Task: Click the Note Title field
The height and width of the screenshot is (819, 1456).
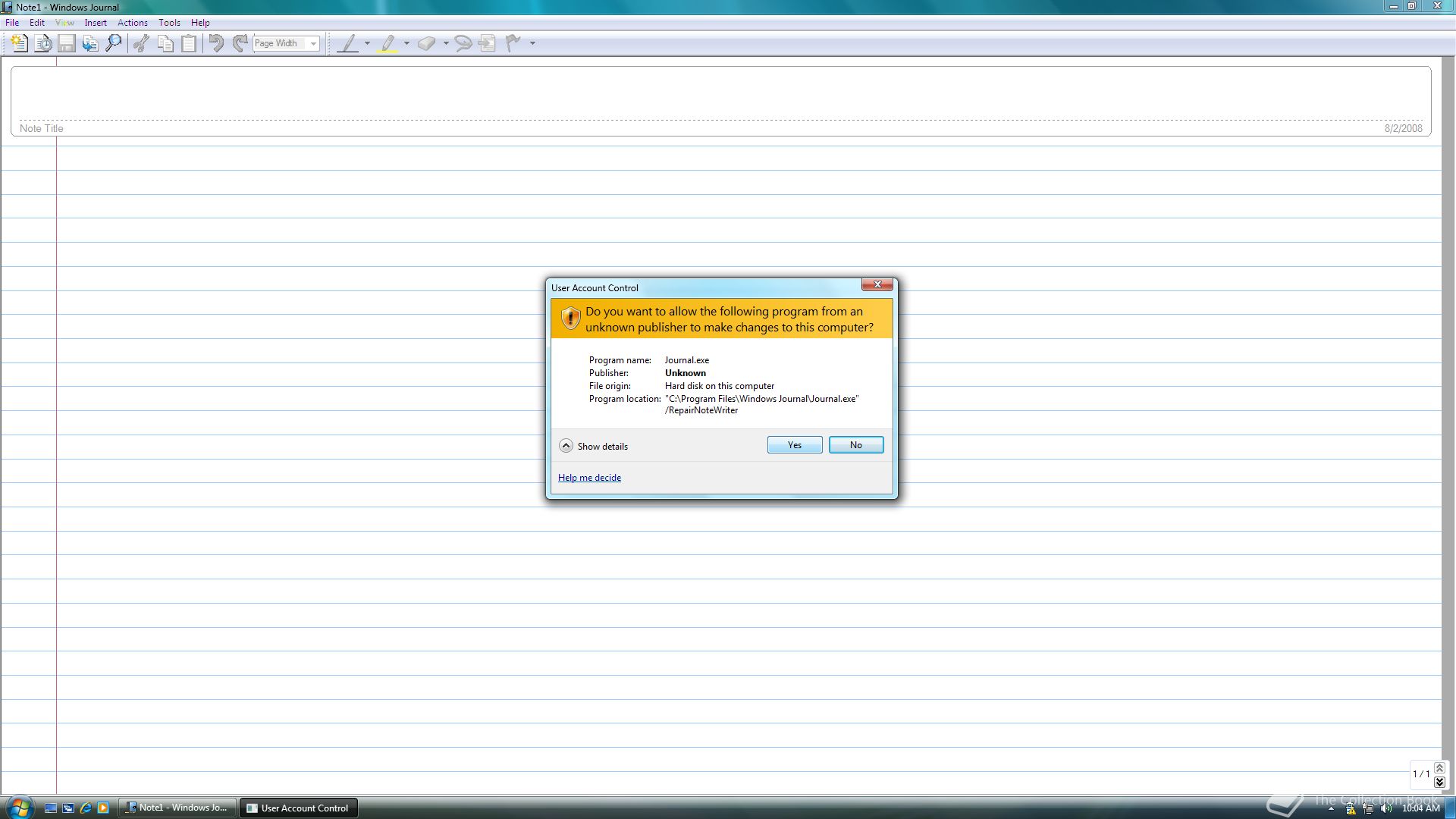Action: point(720,101)
